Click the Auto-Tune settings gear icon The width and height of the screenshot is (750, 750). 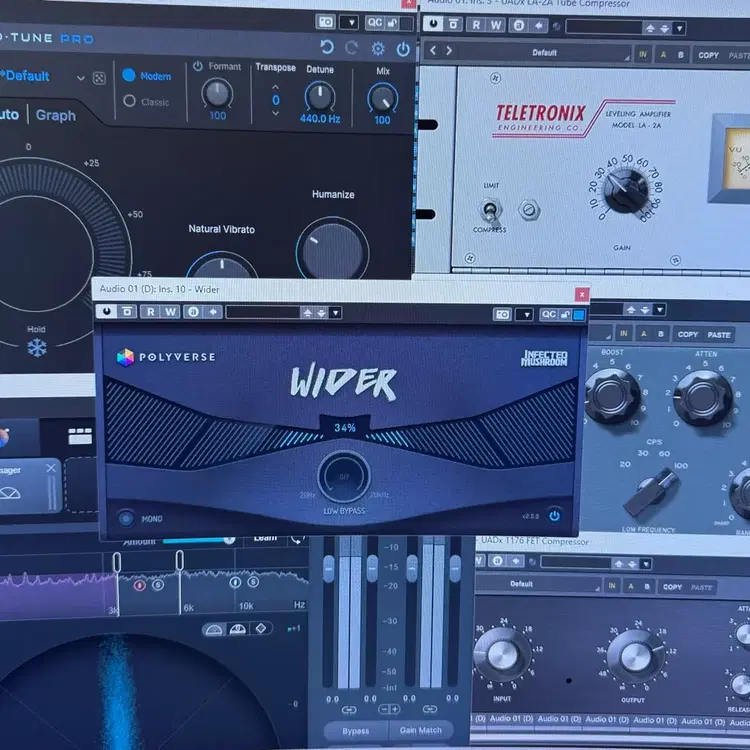(378, 48)
